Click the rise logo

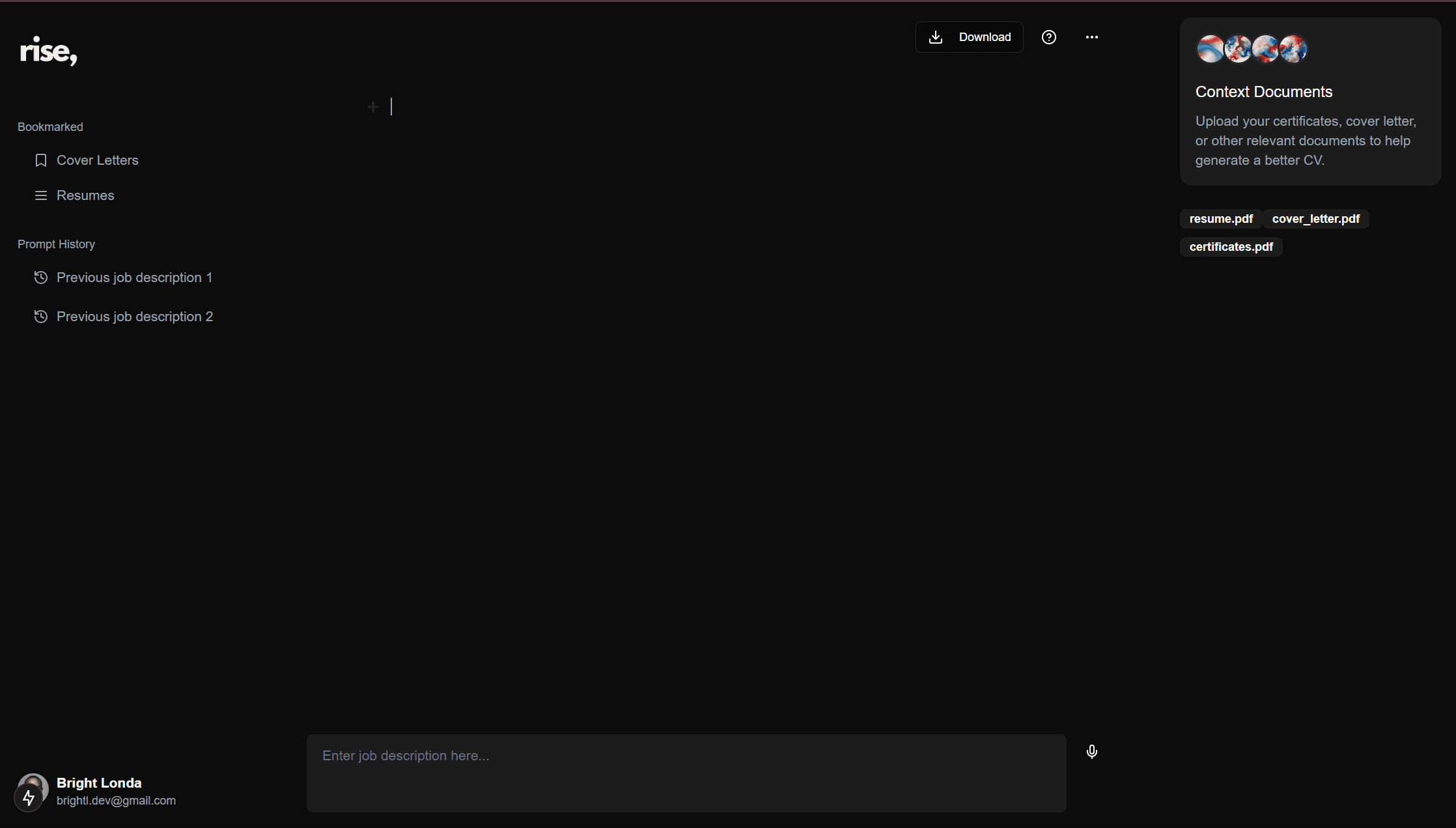[x=49, y=51]
